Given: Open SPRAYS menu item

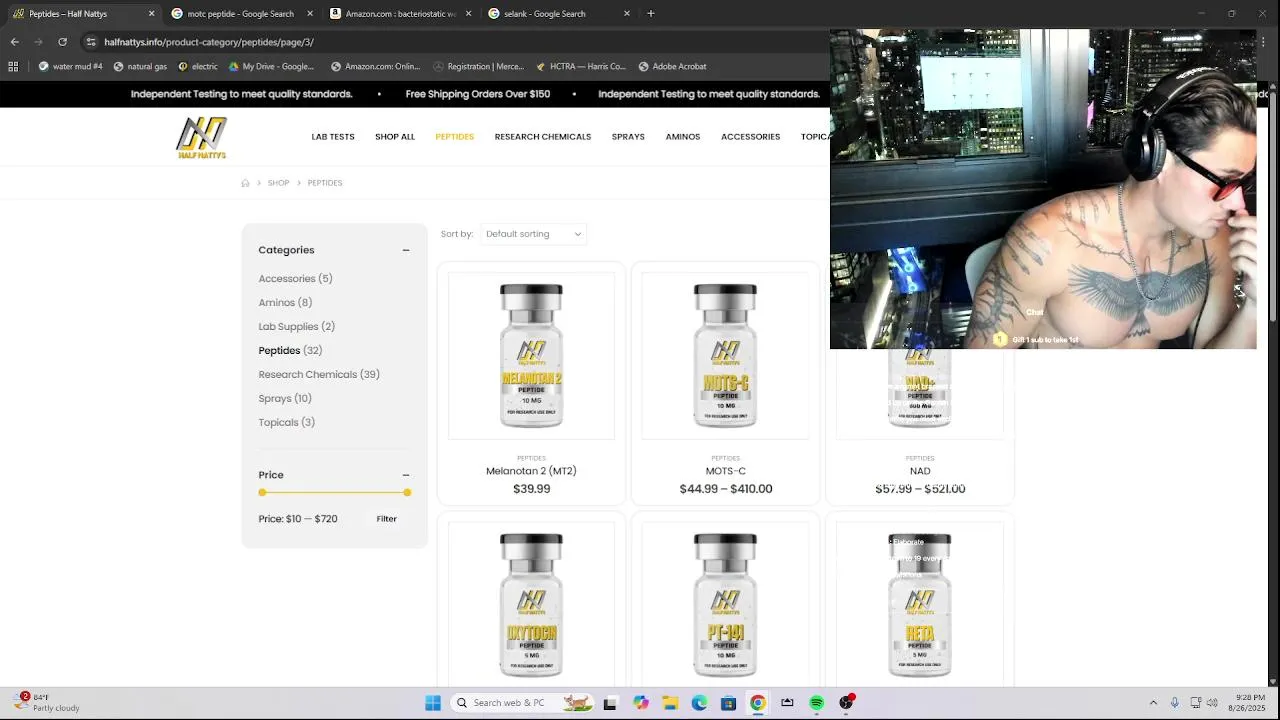Looking at the screenshot, I should (628, 137).
